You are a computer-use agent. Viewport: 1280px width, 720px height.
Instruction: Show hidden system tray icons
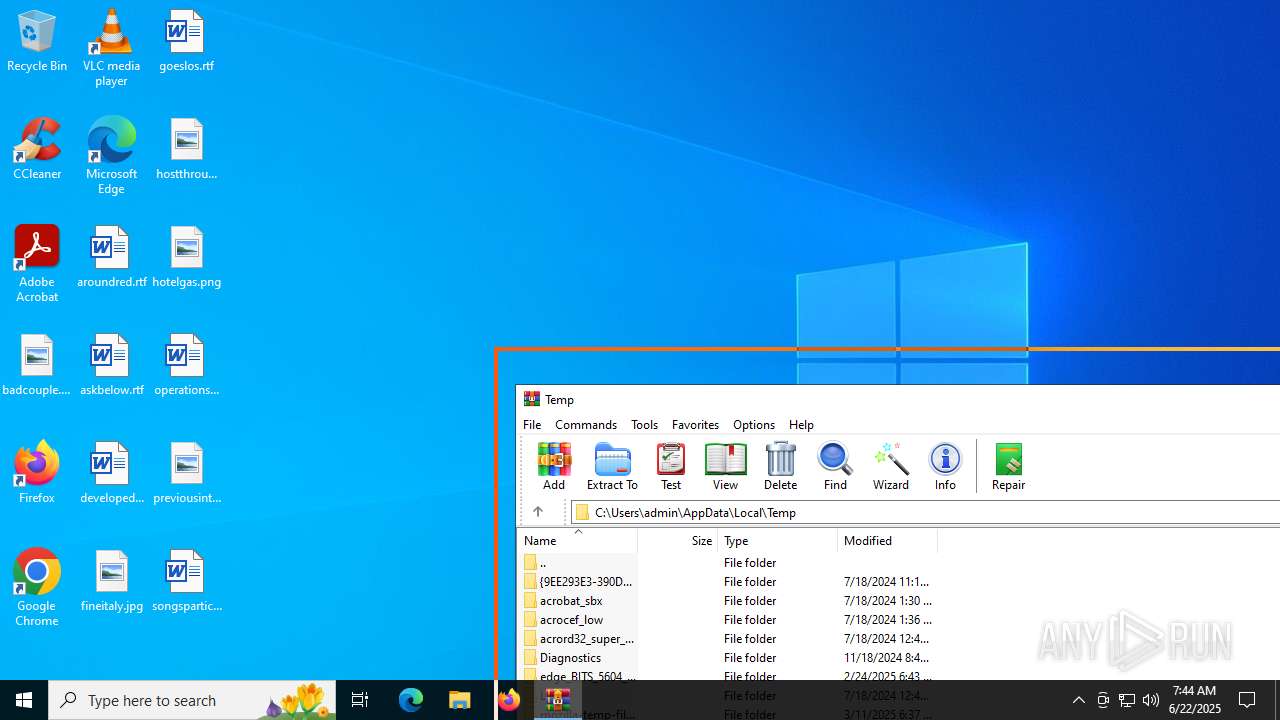pos(1078,700)
